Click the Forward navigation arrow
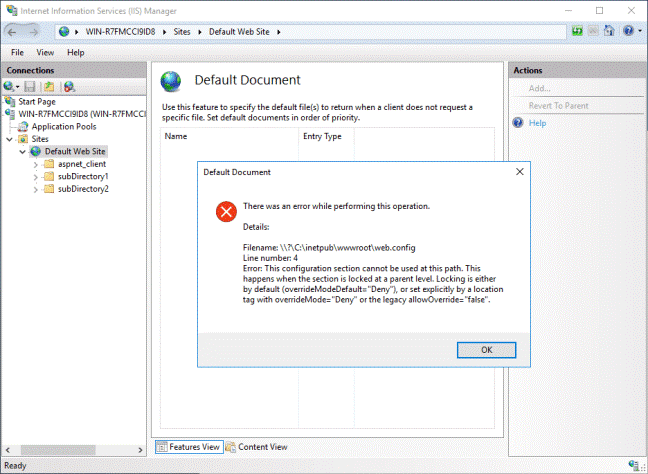The height and width of the screenshot is (474, 648). pyautogui.click(x=33, y=32)
